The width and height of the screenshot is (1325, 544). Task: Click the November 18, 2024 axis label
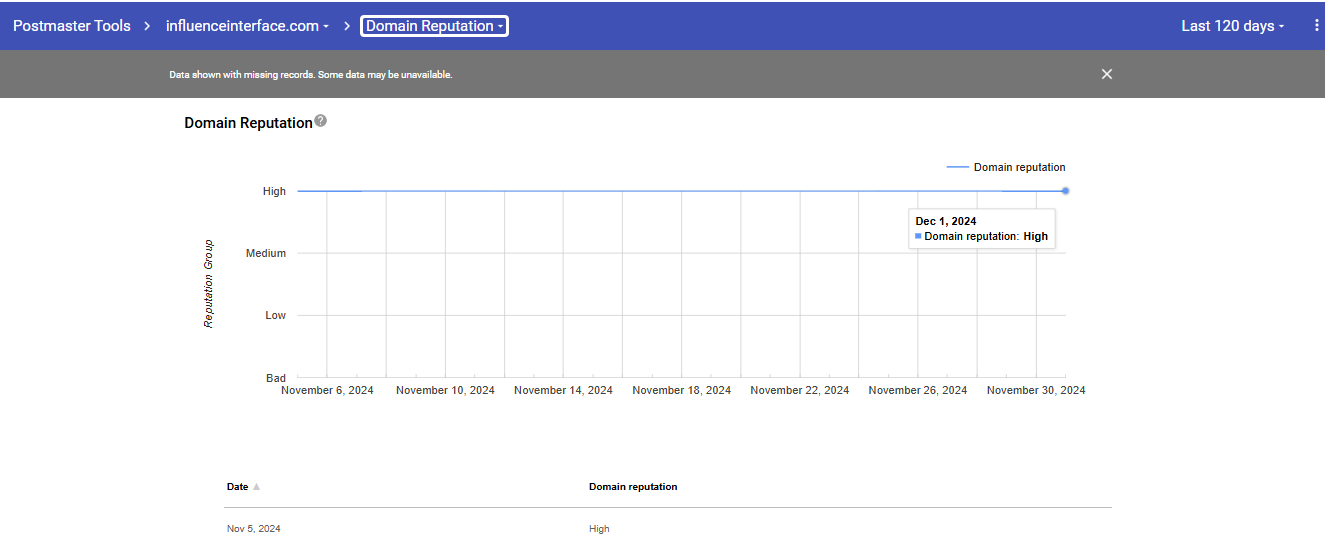point(681,390)
